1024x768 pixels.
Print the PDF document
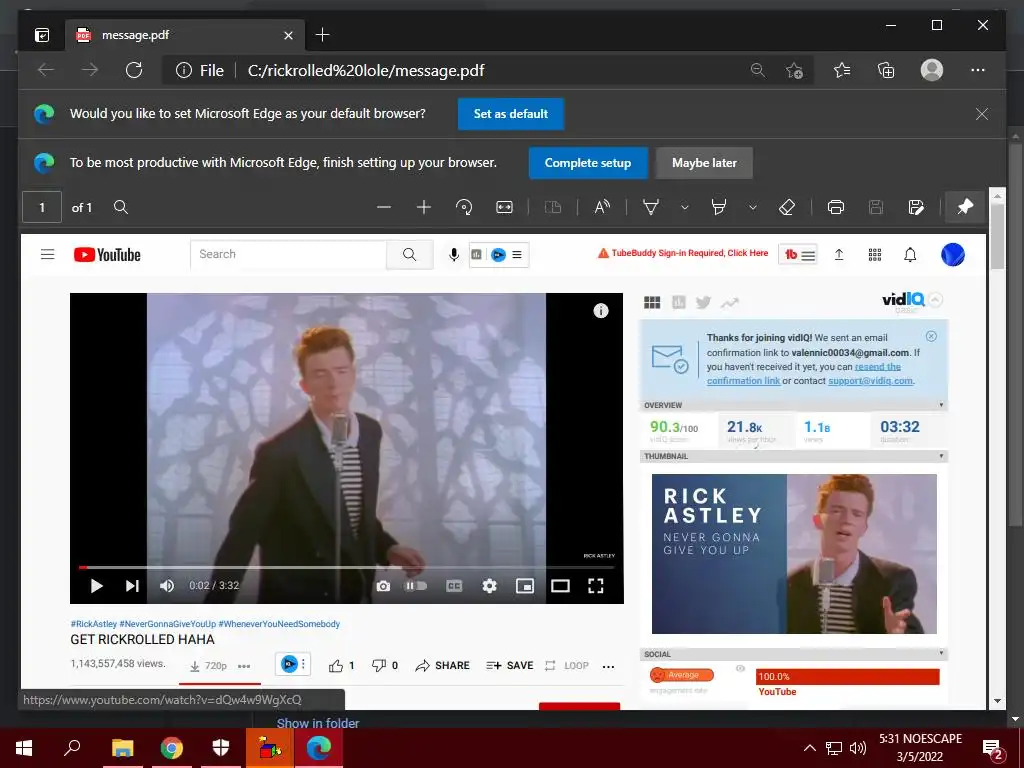pos(836,207)
